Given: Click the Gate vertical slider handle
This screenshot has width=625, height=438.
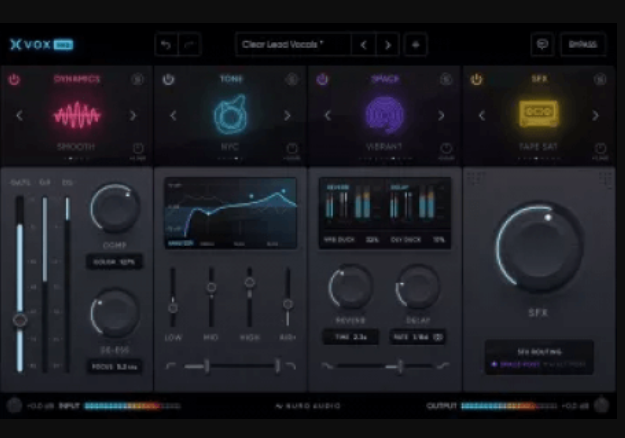Looking at the screenshot, I should (x=19, y=320).
